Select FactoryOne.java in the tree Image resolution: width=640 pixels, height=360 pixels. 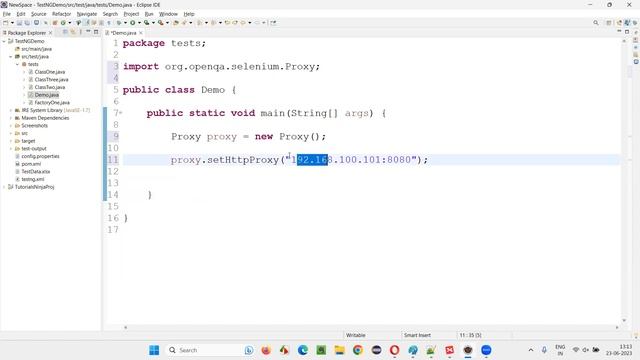pyautogui.click(x=52, y=102)
